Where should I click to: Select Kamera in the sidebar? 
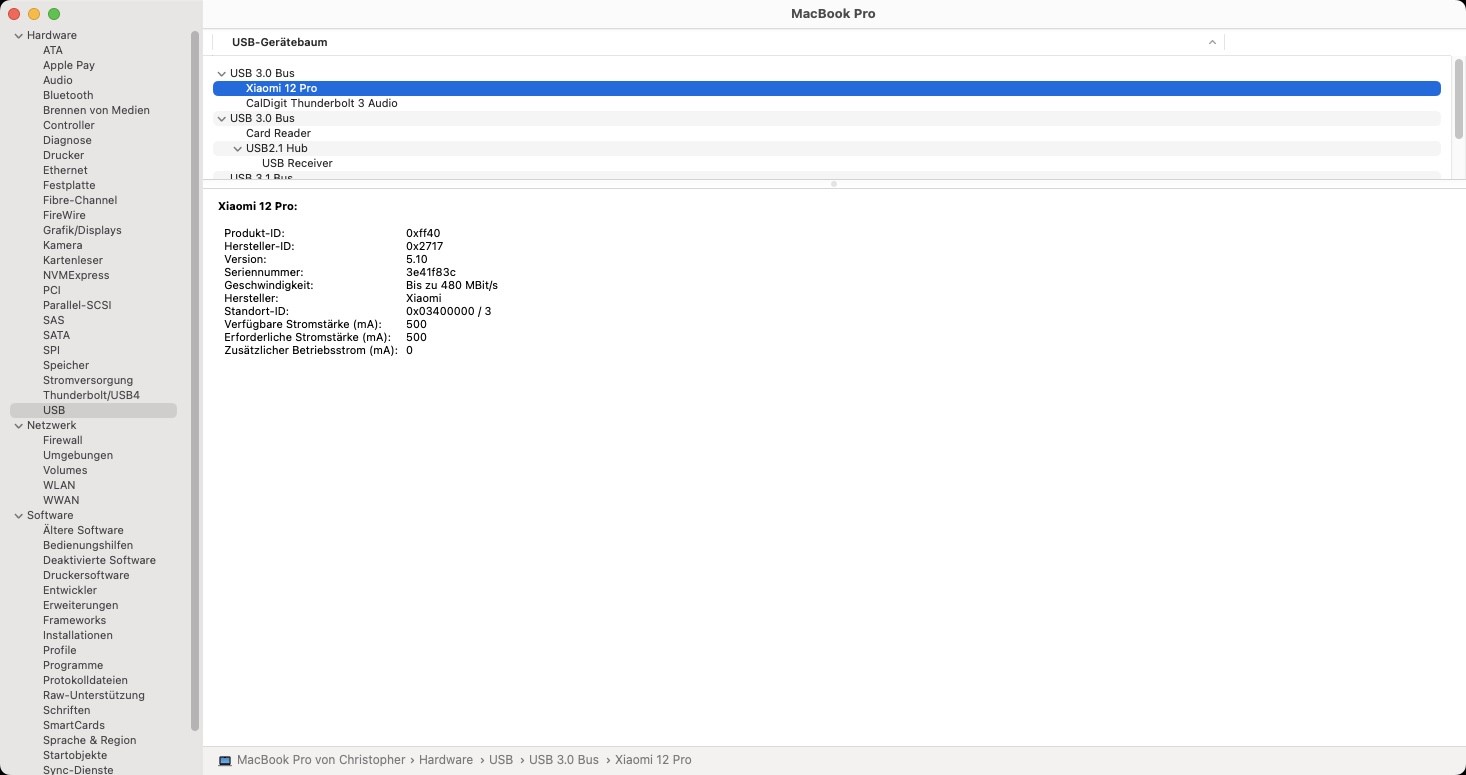[x=63, y=245]
